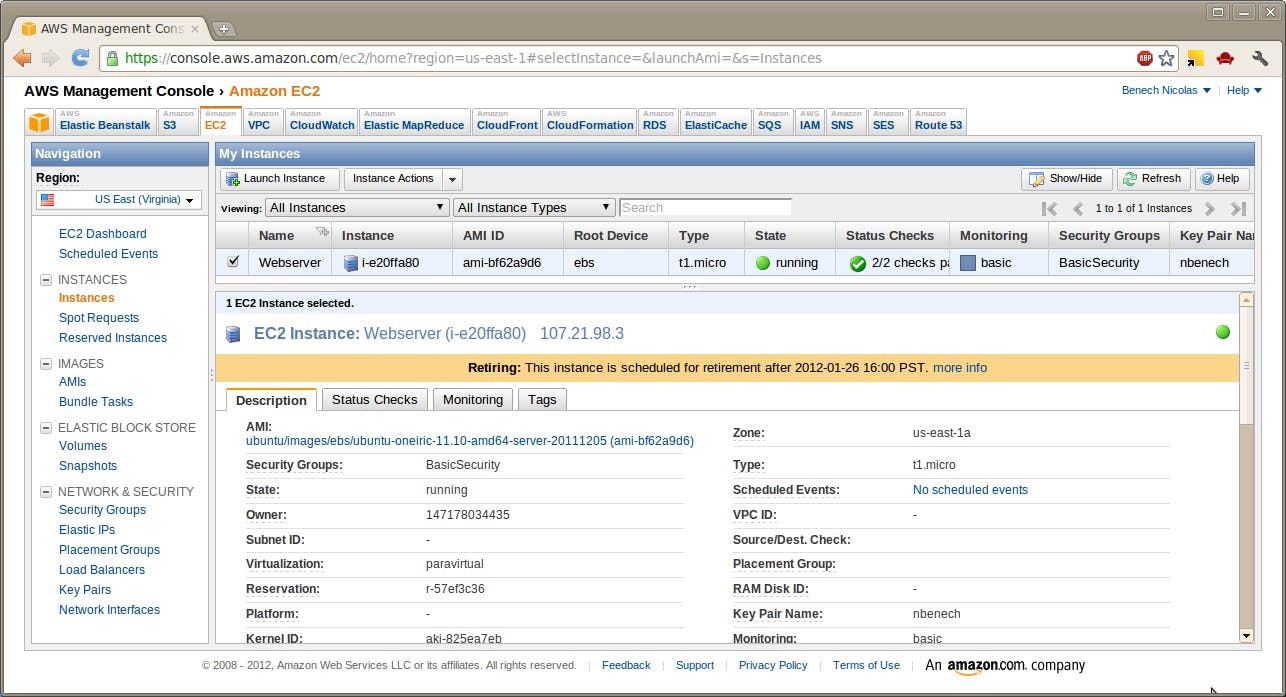Switch to the Status Checks tab
This screenshot has width=1286, height=697.
374,399
